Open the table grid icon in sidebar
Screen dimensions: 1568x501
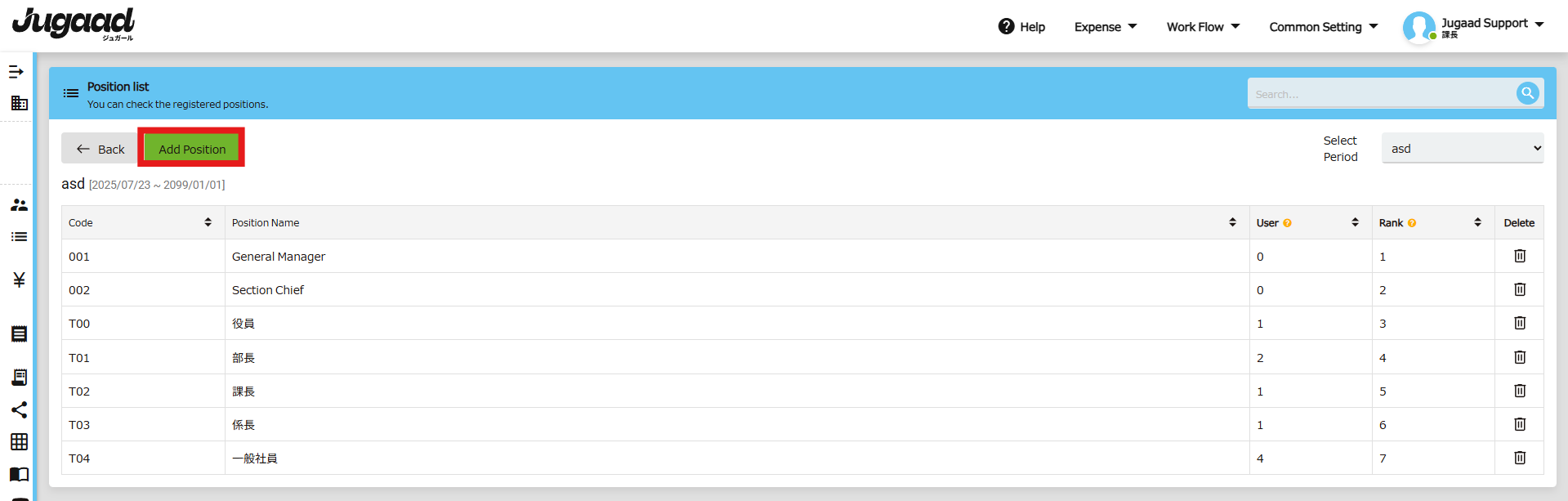(x=19, y=441)
